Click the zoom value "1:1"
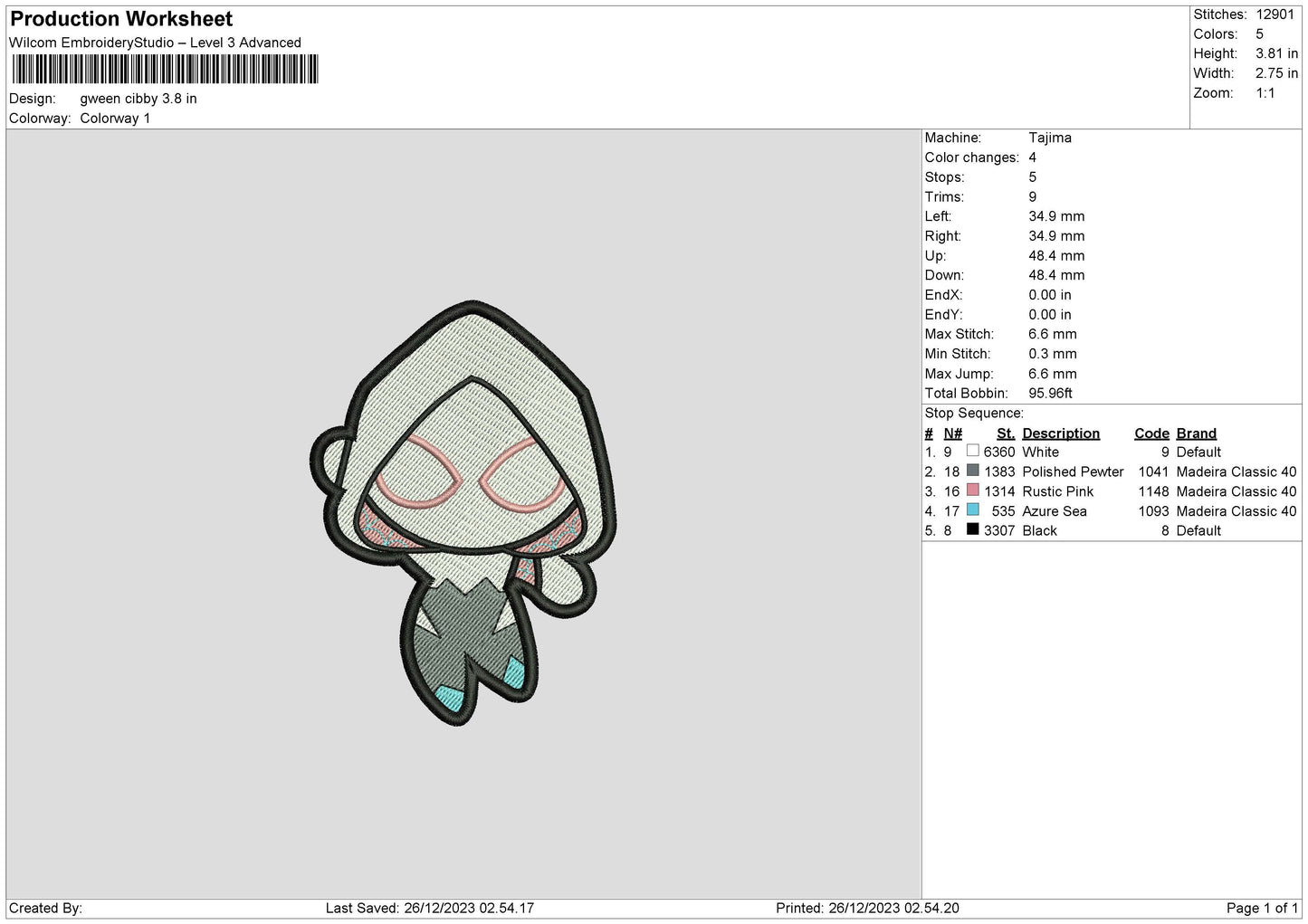1308x924 pixels. pyautogui.click(x=1265, y=93)
